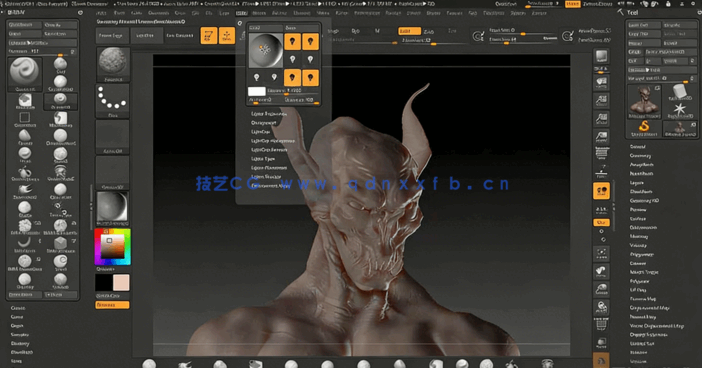Toggle the orange Zadd button
The width and height of the screenshot is (702, 368).
tap(409, 31)
